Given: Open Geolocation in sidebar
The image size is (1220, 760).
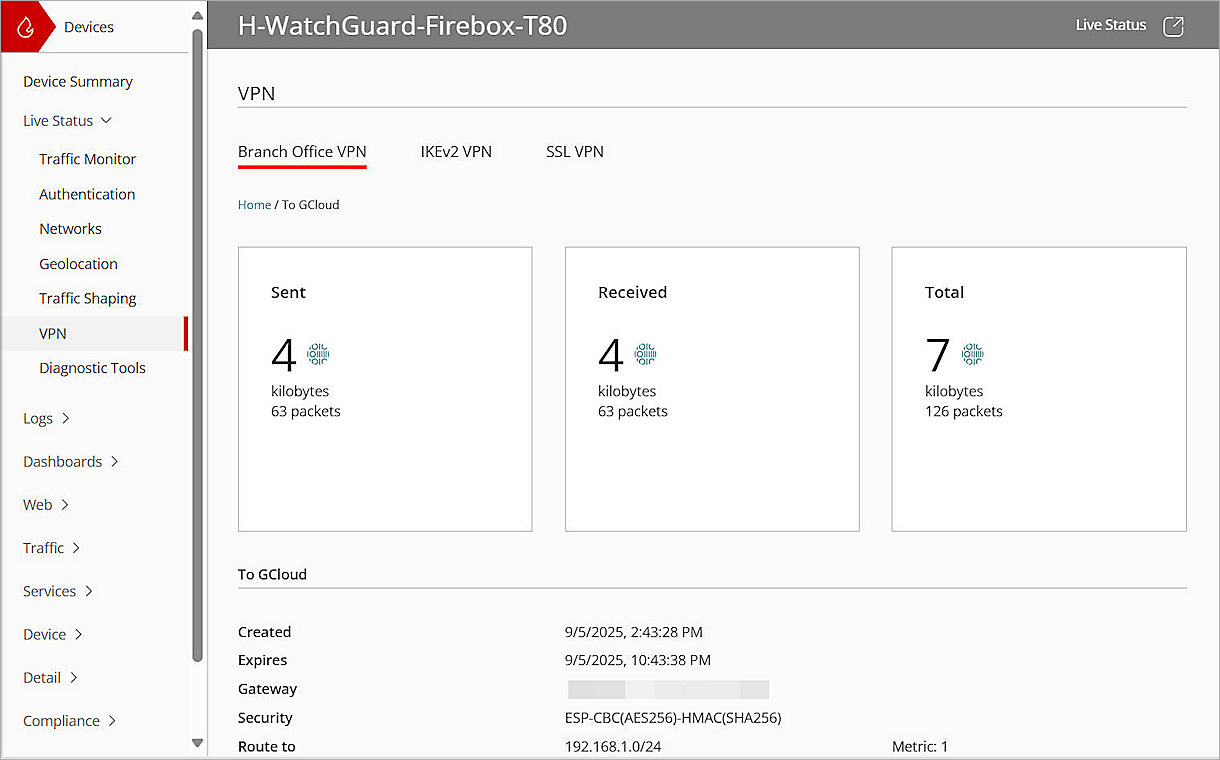Looking at the screenshot, I should [78, 264].
